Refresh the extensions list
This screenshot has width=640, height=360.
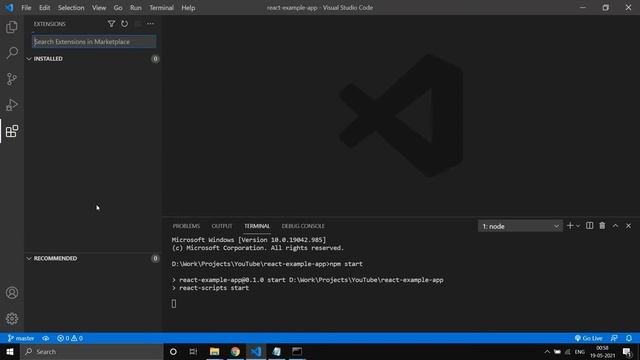[x=124, y=24]
